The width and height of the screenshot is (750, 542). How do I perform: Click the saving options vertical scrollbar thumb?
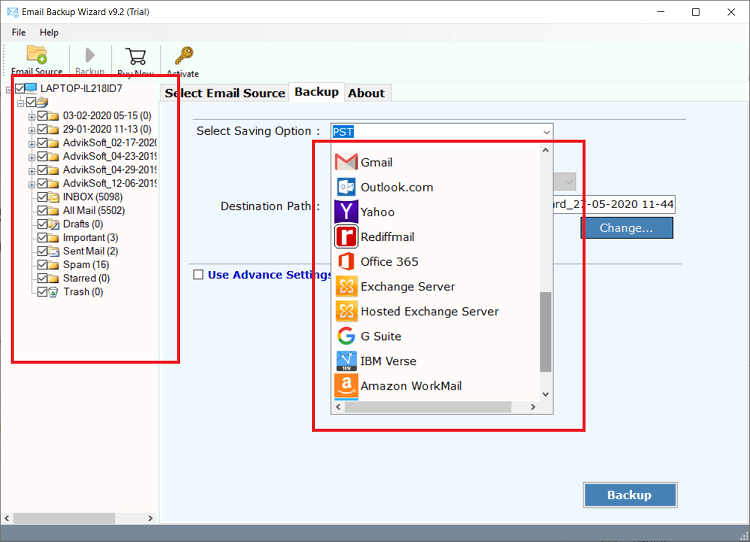point(545,332)
